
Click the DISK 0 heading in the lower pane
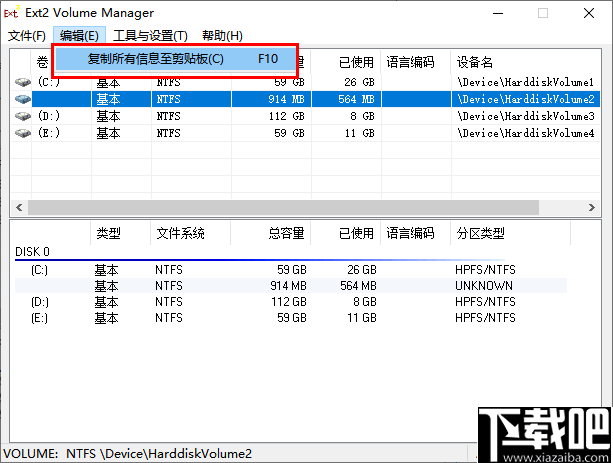[32, 251]
